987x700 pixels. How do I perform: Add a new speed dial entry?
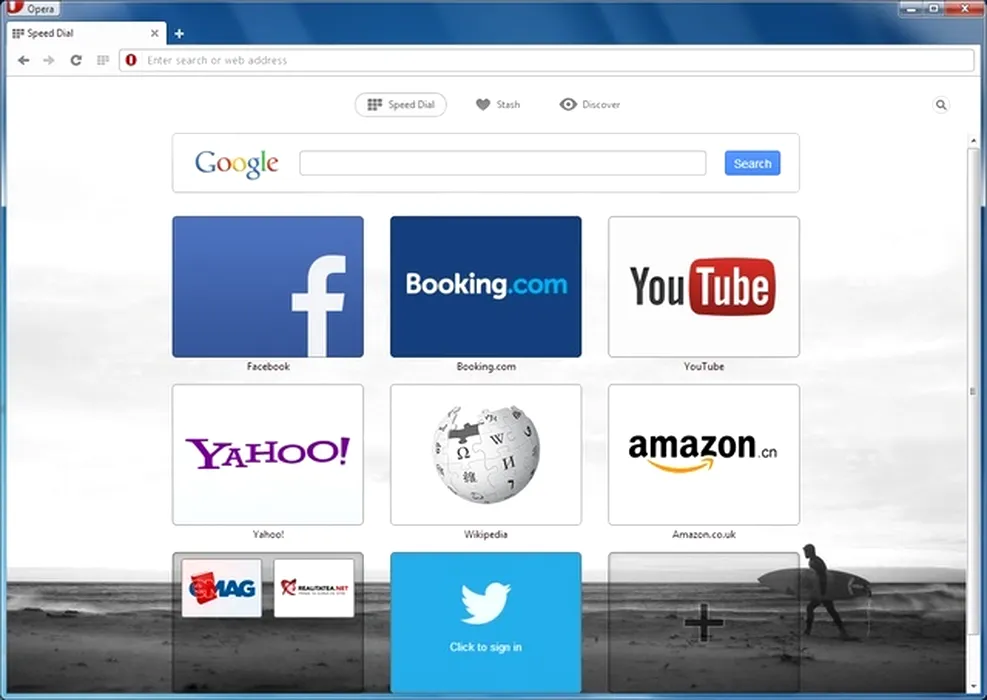[x=704, y=622]
